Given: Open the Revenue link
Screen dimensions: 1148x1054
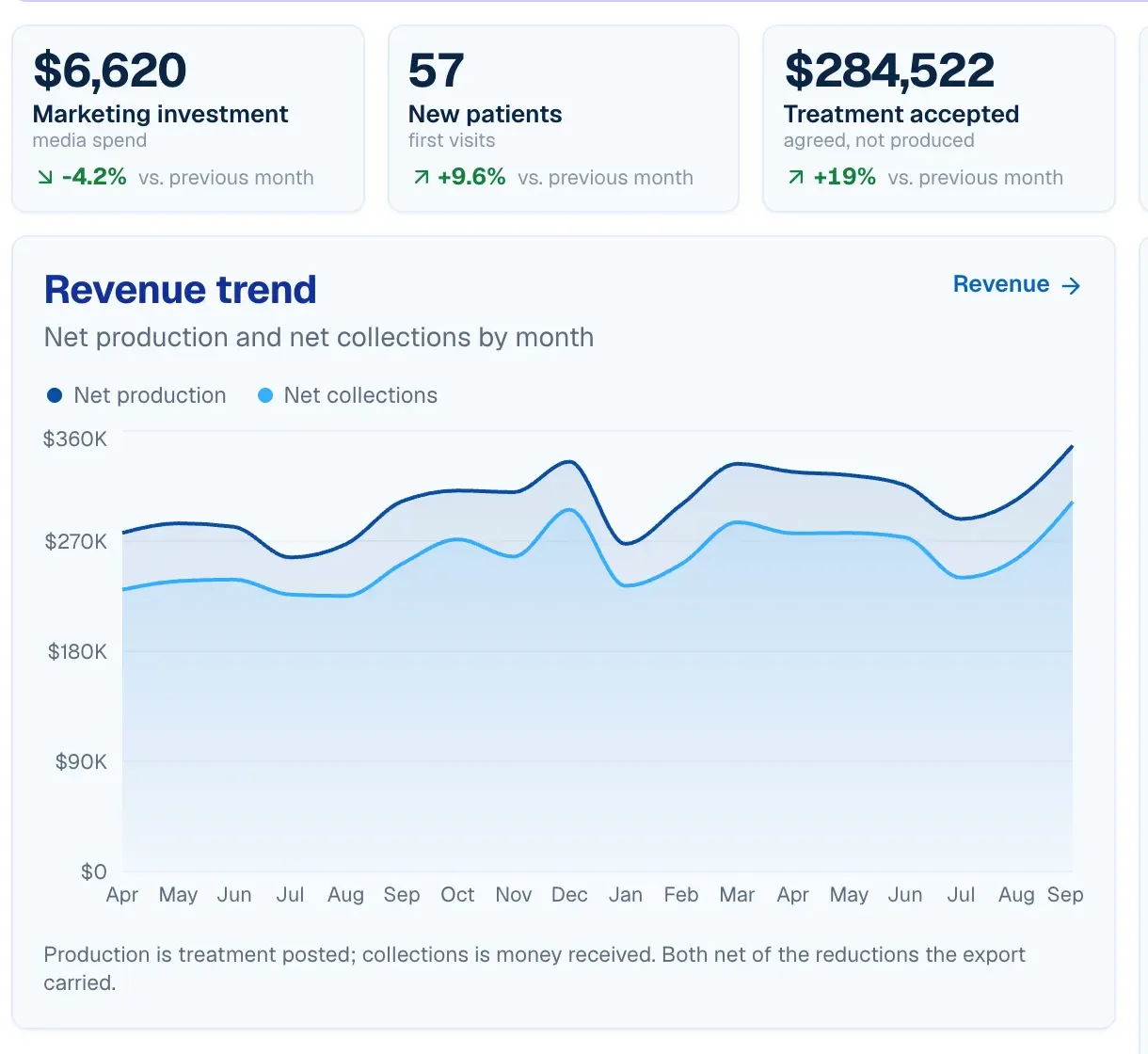Looking at the screenshot, I should pos(1017,285).
